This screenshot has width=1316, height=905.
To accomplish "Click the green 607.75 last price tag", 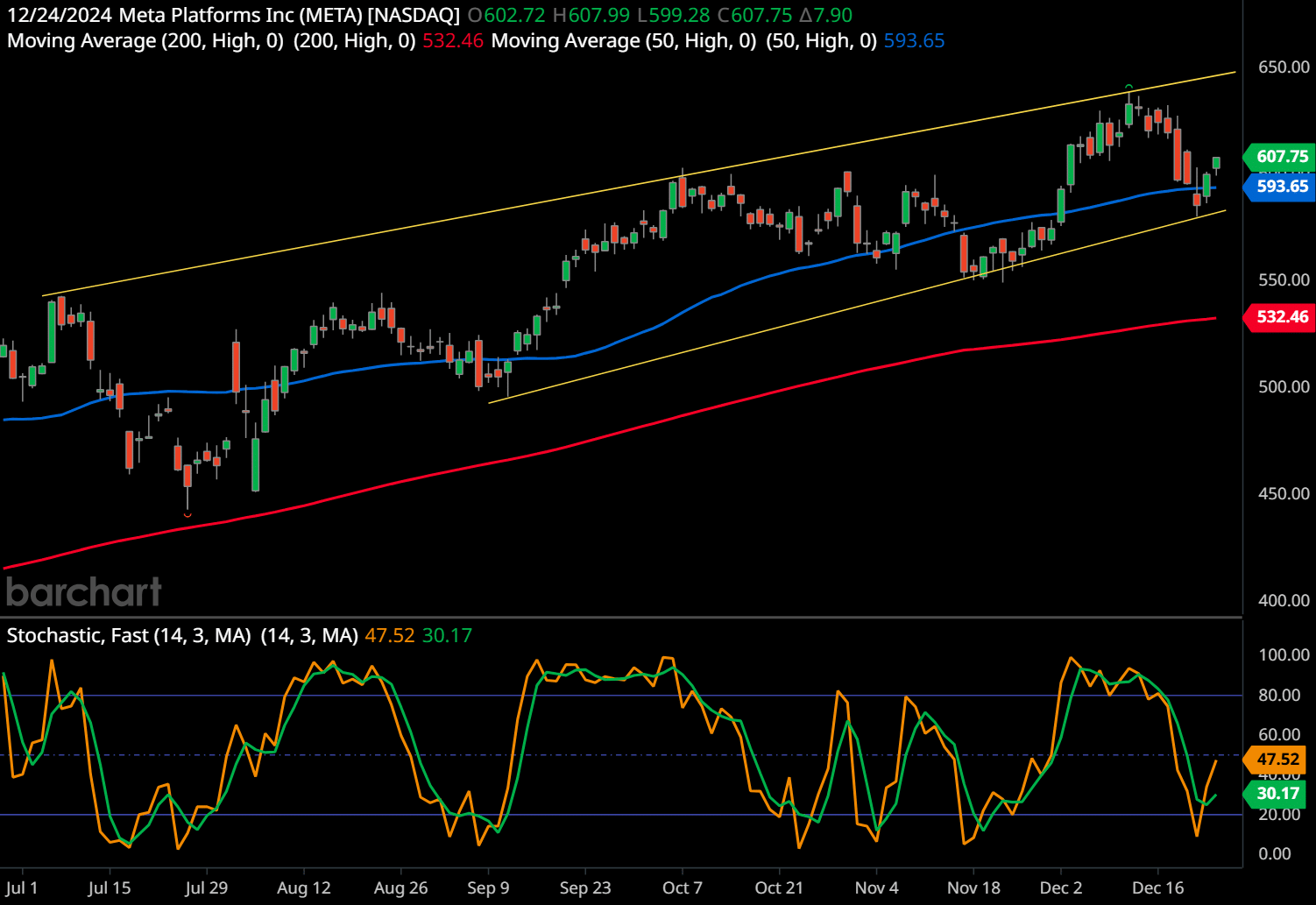I will [1280, 157].
